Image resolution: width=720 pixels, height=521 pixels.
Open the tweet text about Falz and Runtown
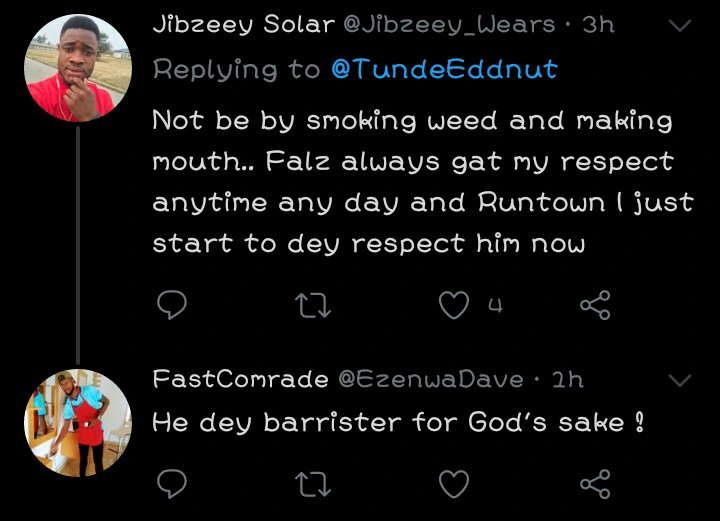pyautogui.click(x=420, y=182)
